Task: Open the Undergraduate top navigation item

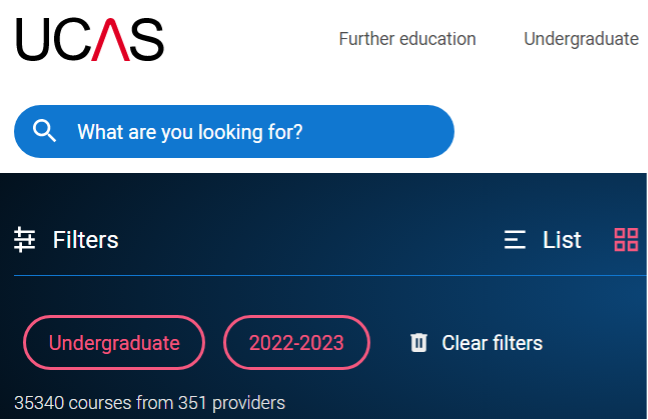Action: [581, 39]
